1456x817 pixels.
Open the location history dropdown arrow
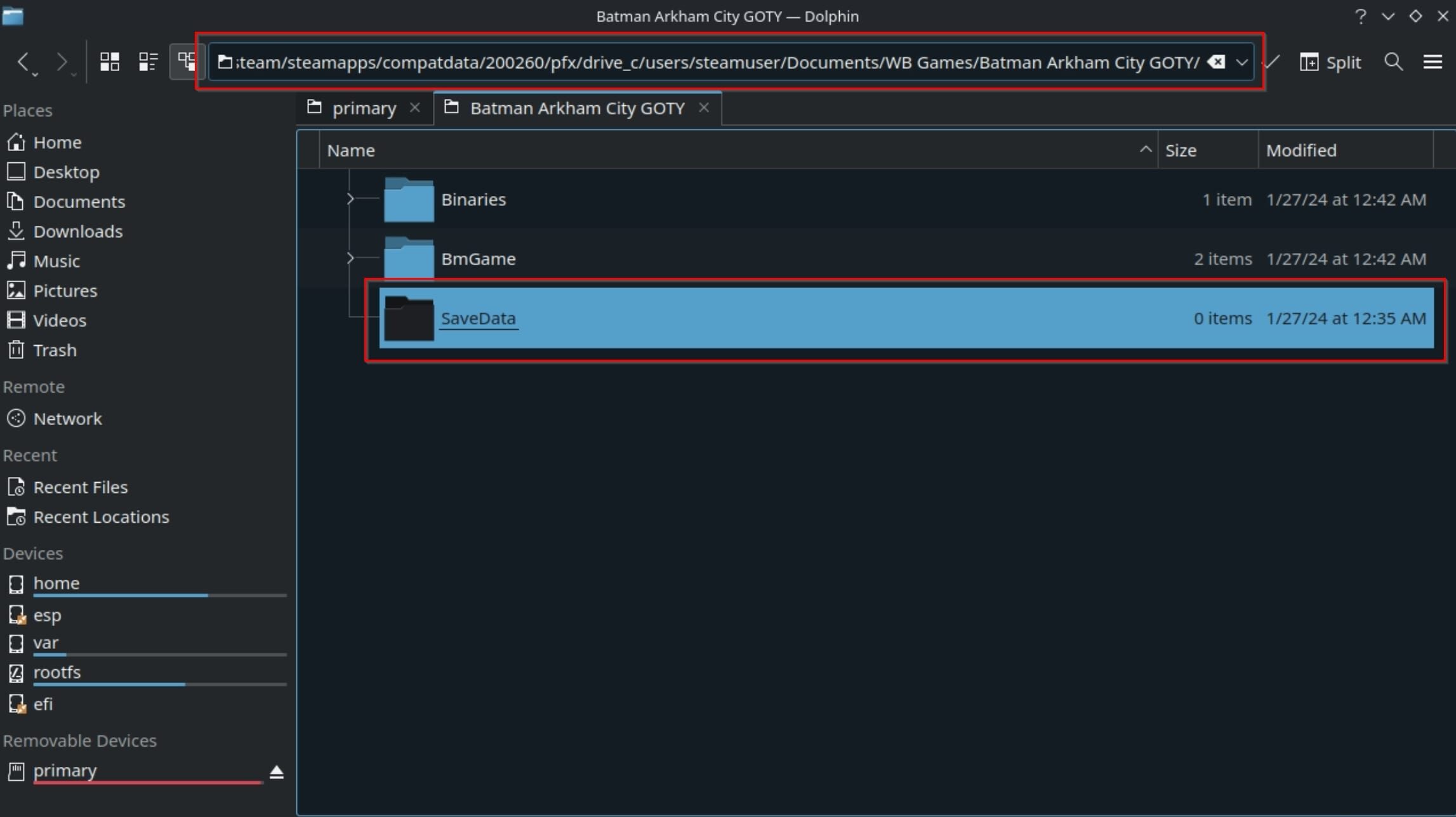(1241, 62)
